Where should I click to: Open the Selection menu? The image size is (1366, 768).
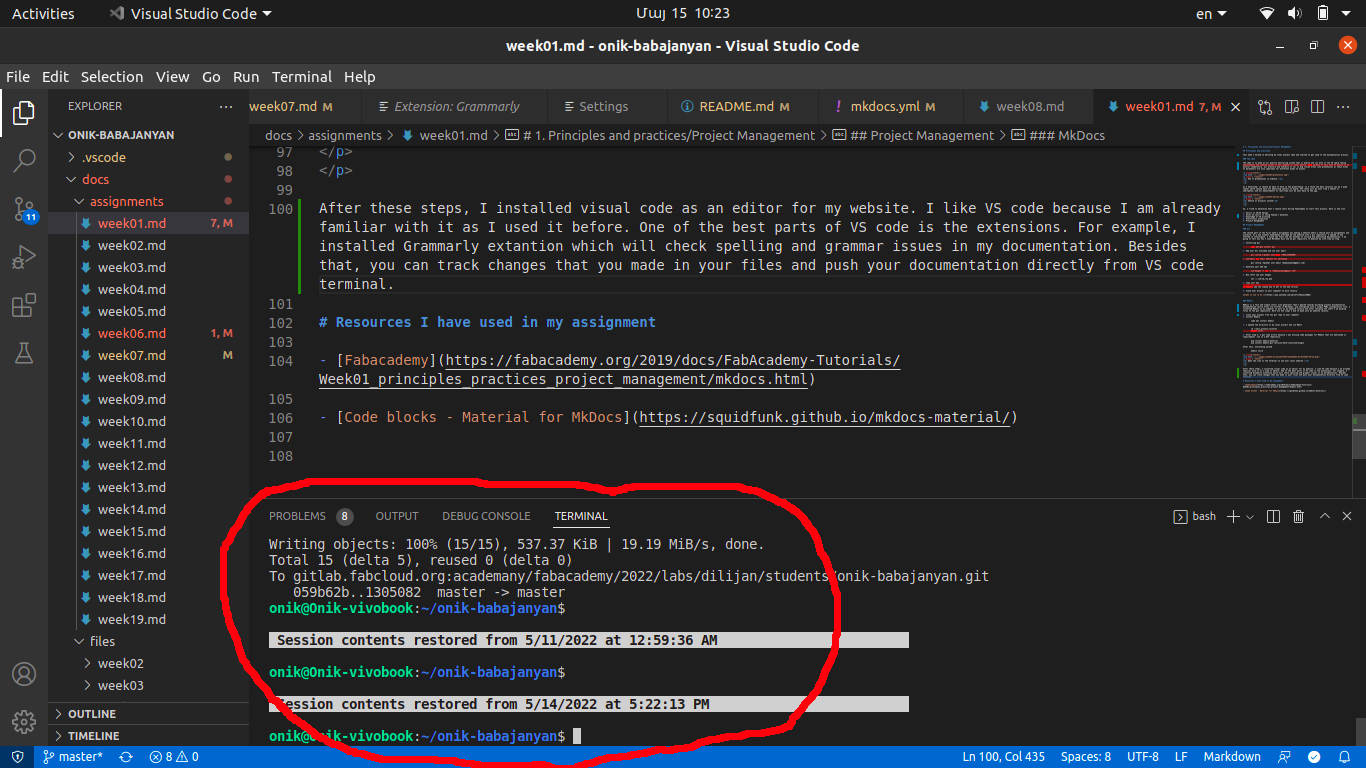point(112,77)
